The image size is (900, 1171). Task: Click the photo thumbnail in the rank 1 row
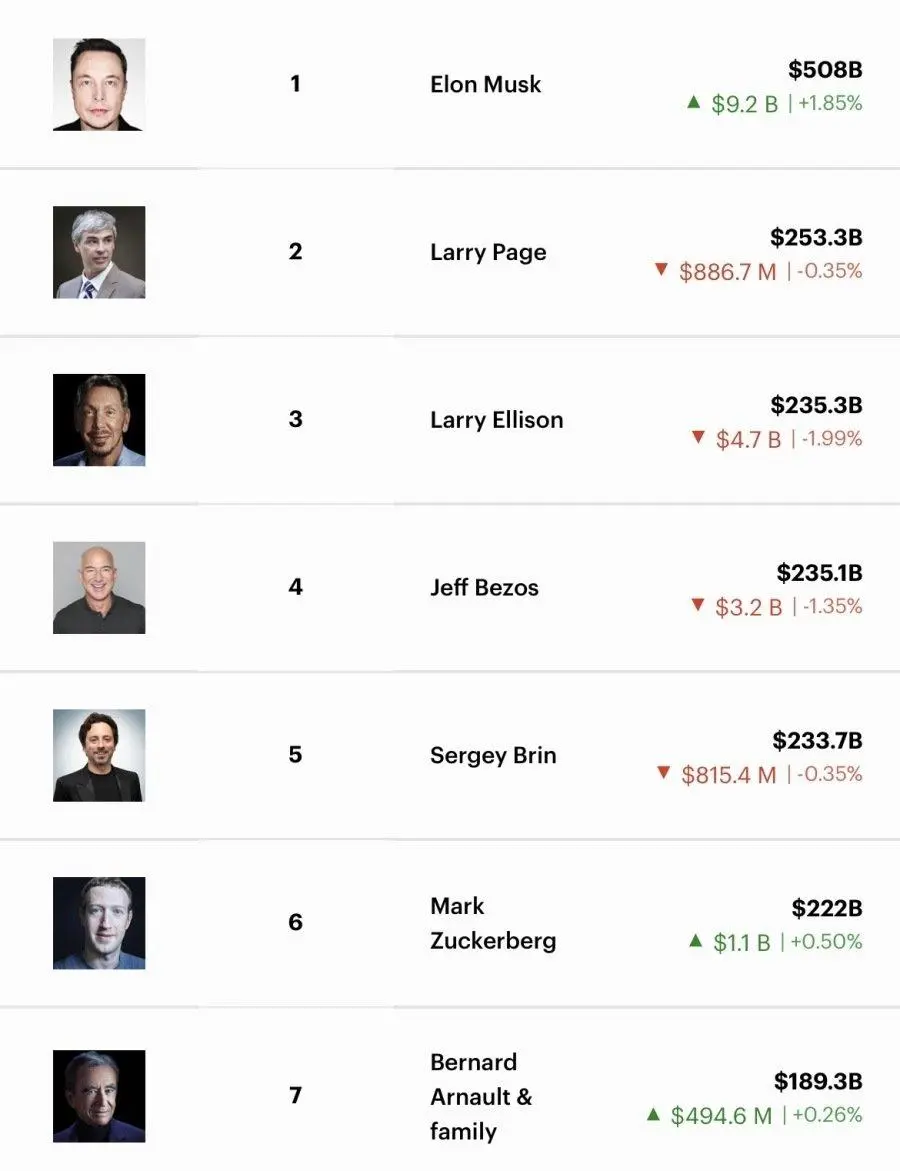[99, 84]
